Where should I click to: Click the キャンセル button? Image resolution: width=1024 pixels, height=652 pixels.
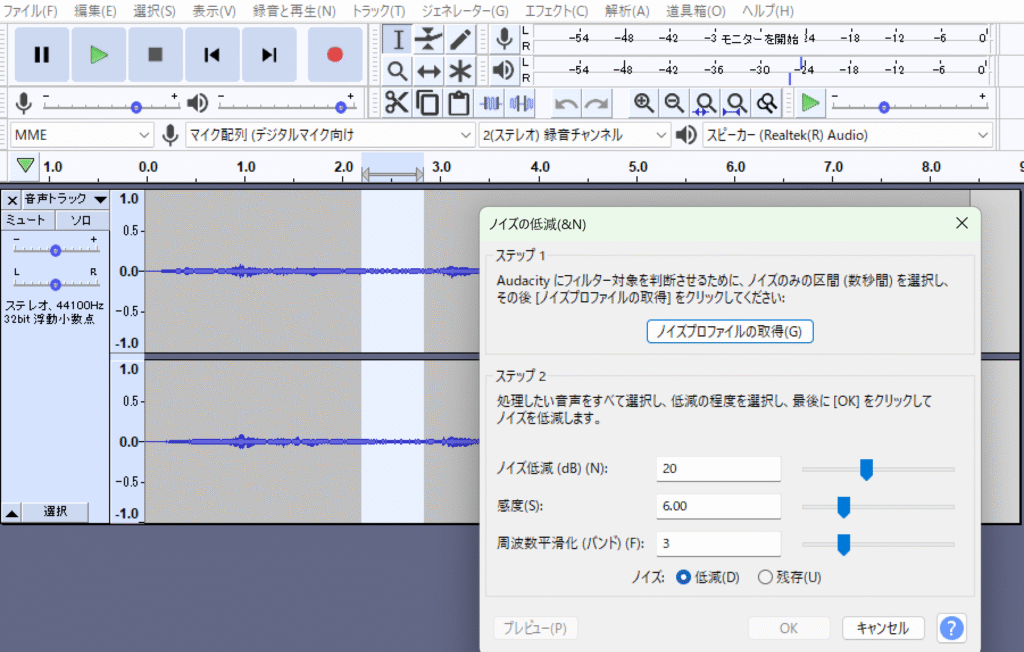883,628
